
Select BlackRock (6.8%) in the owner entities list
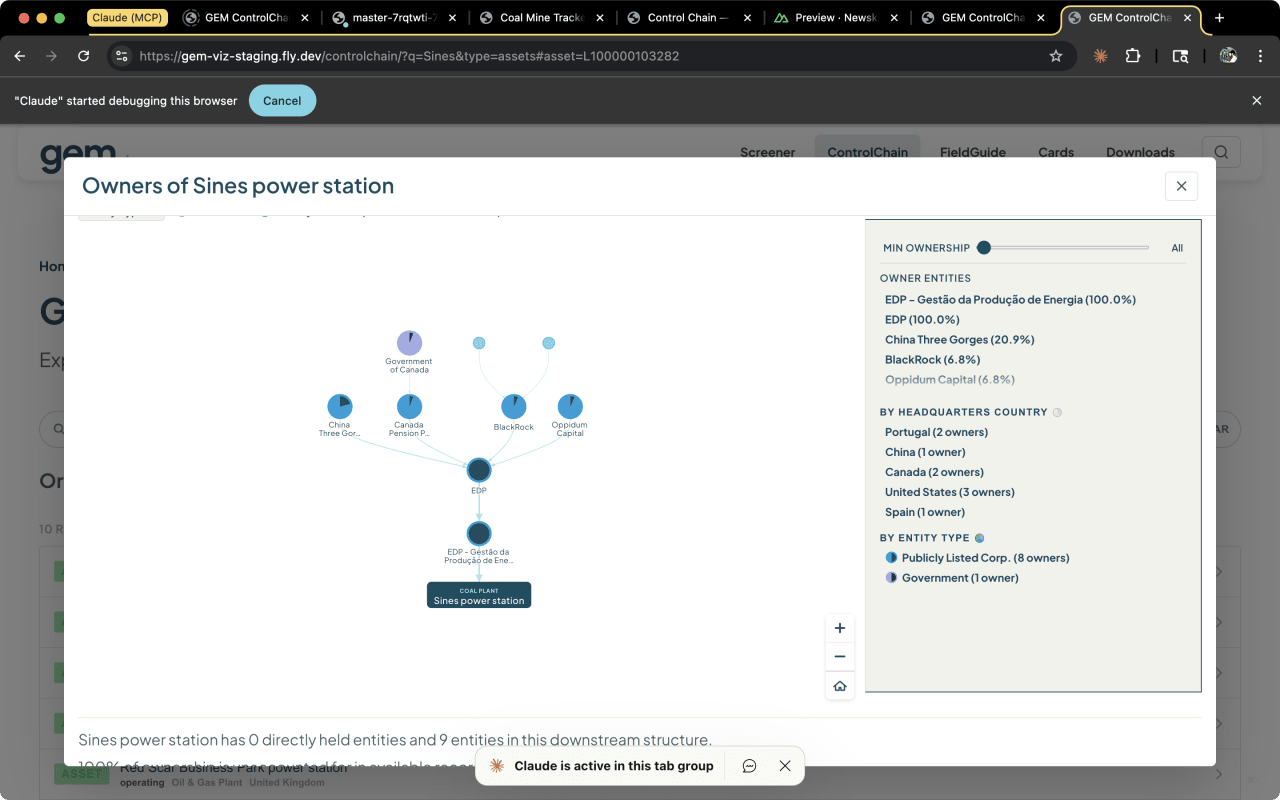932,360
